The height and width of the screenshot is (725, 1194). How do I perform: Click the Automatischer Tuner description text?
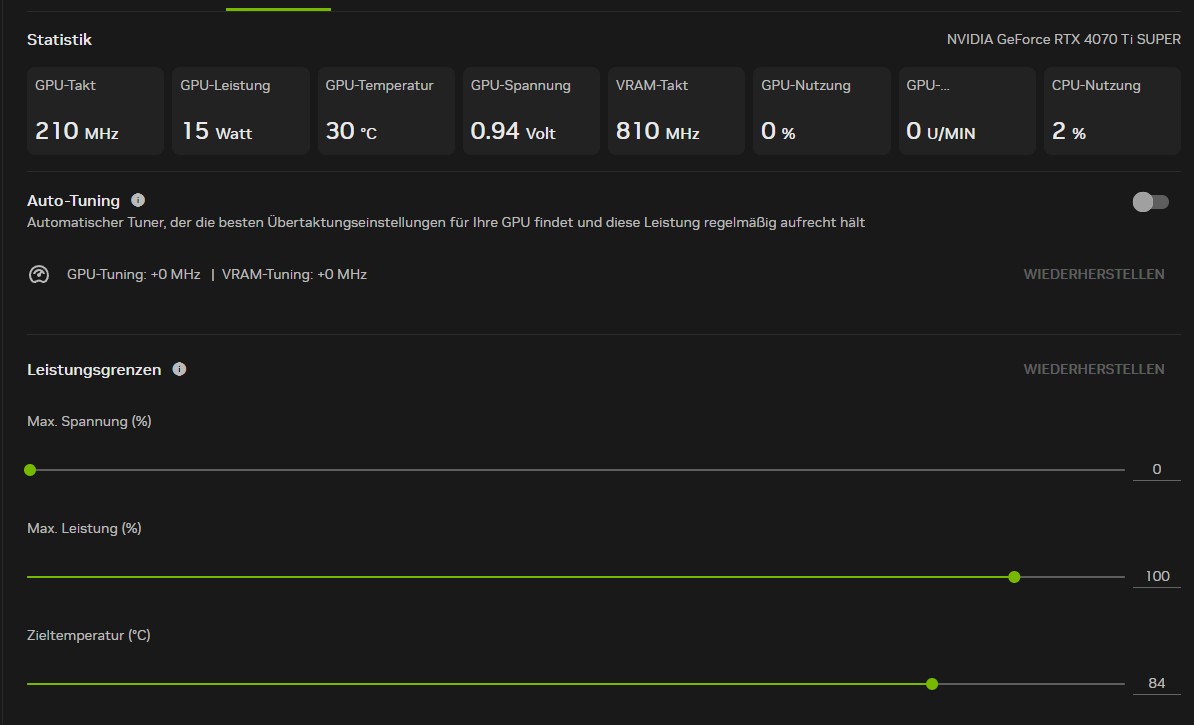pos(445,222)
